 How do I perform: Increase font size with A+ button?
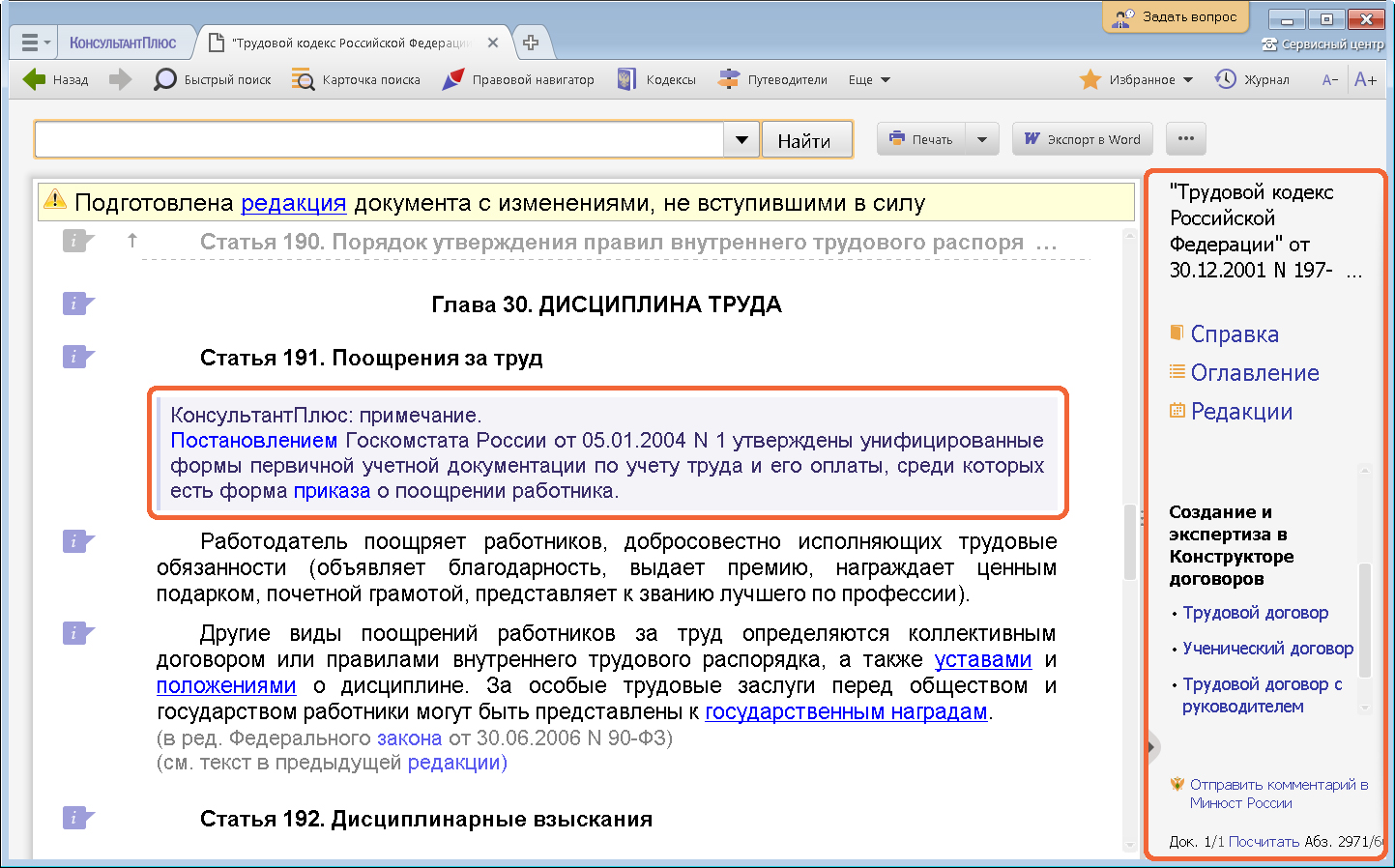click(x=1365, y=79)
